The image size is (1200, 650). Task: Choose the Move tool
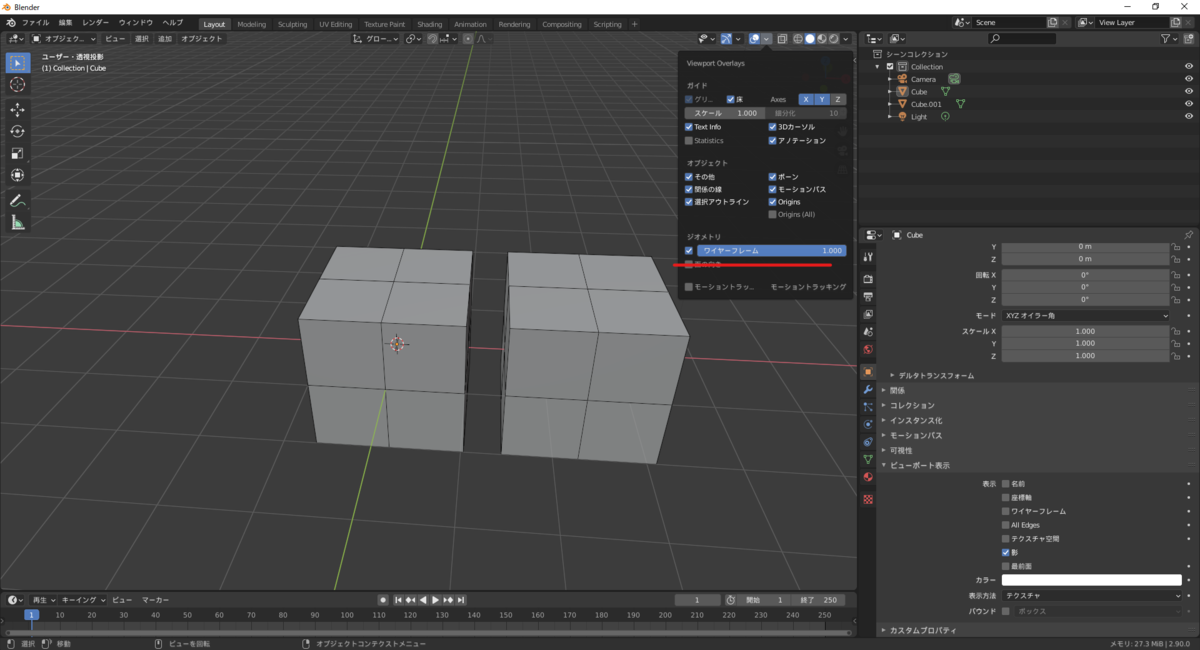tap(17, 110)
